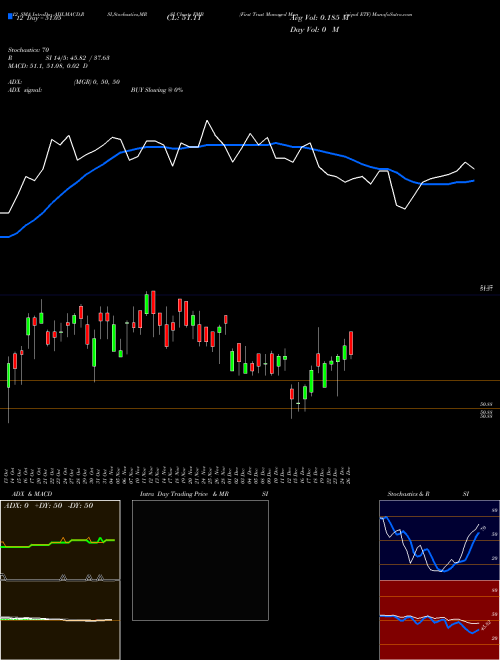Click the final red candlestick on price chart
The height and width of the screenshot is (660, 500).
pos(351,343)
